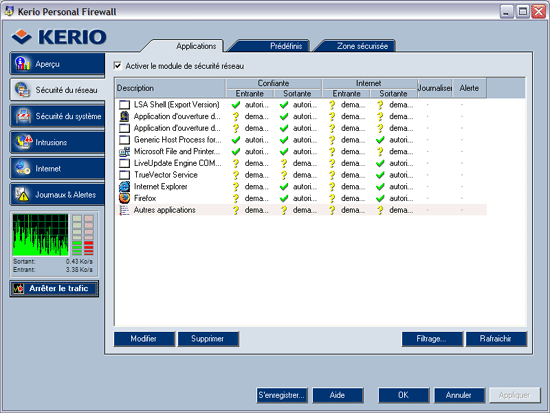Viewport: 550px width, 413px height.
Task: Click Arrêter le trafic button
Action: point(54,288)
